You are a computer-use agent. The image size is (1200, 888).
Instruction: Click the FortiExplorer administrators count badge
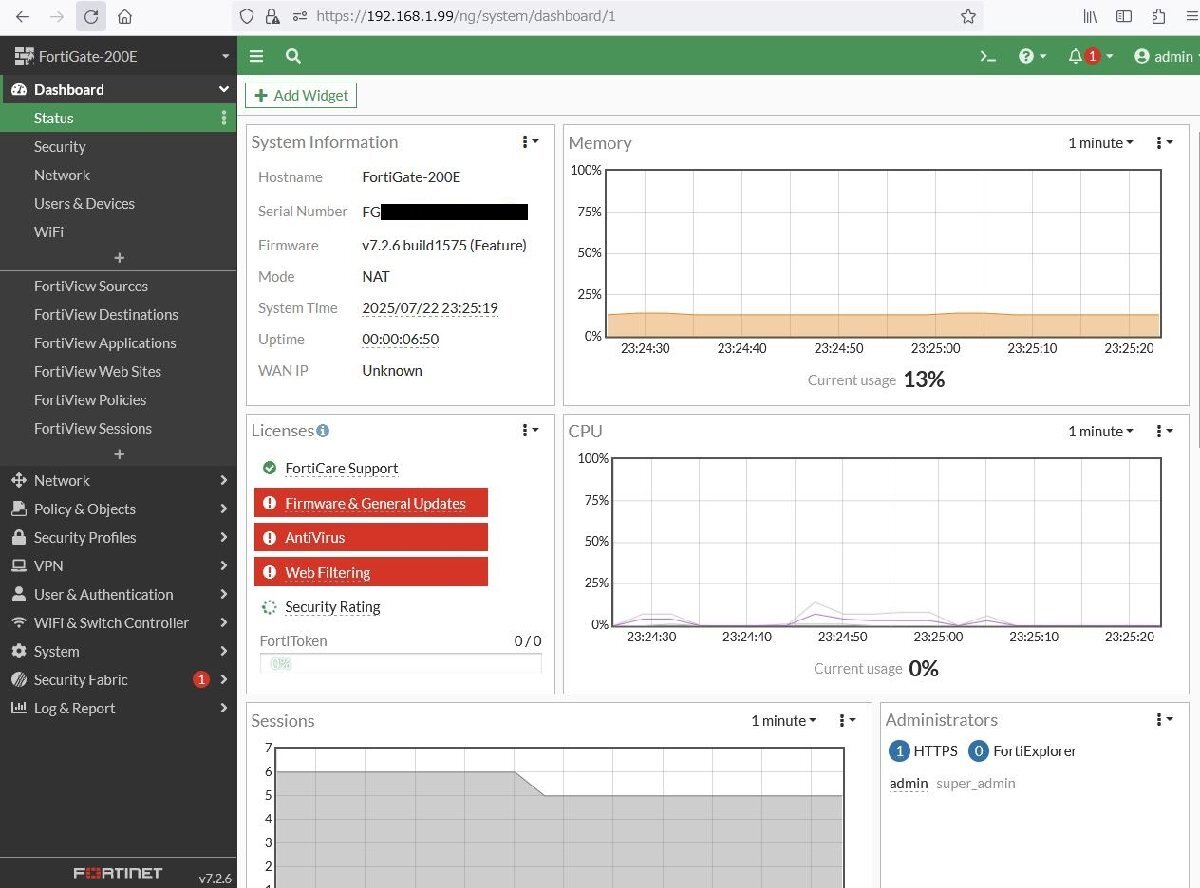[x=978, y=751]
